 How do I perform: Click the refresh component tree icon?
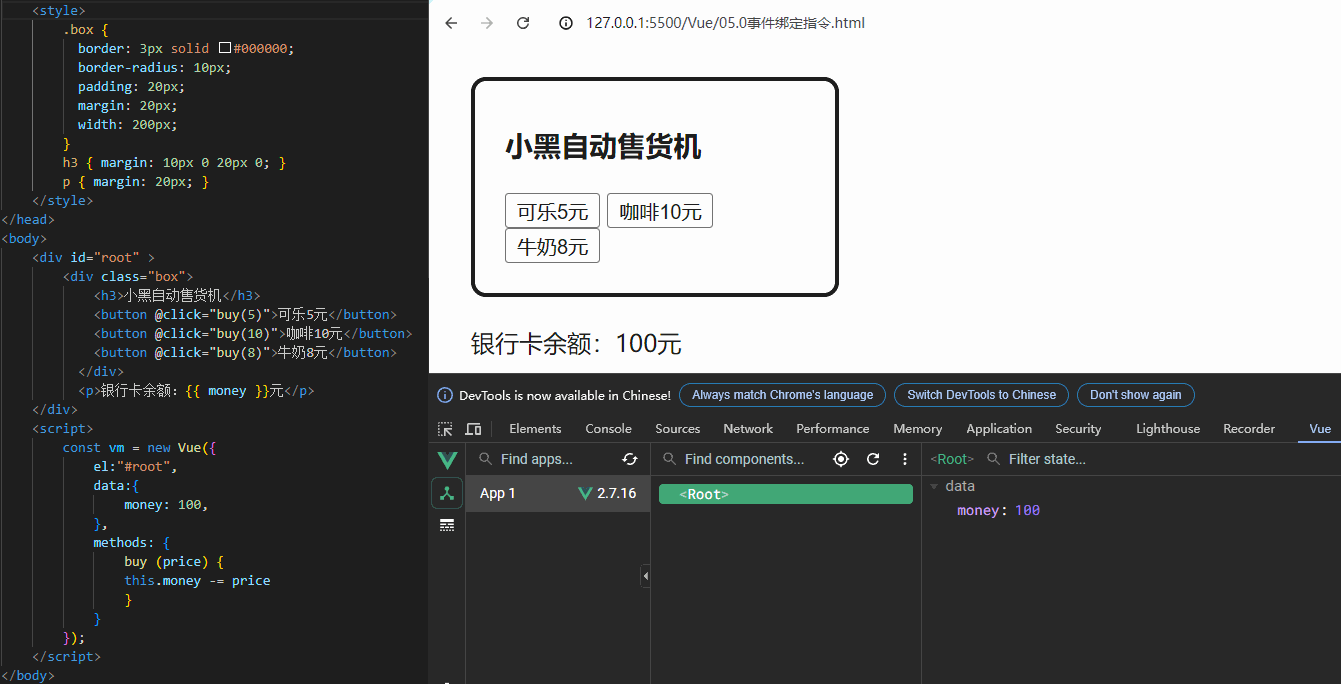coord(873,459)
